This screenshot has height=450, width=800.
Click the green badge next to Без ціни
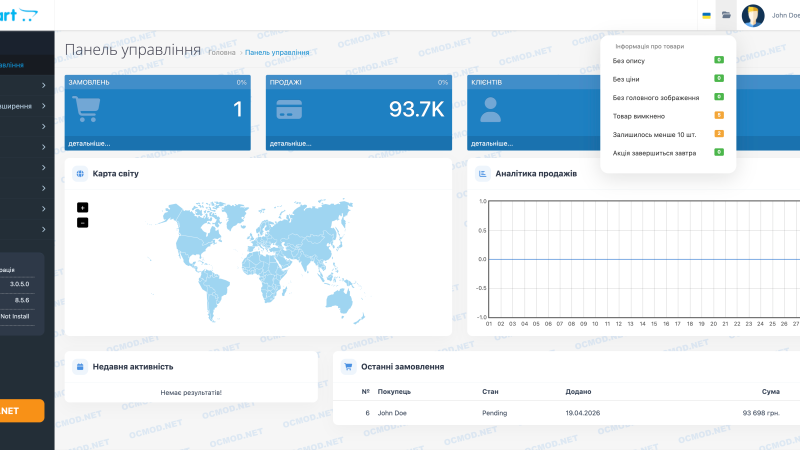719,78
